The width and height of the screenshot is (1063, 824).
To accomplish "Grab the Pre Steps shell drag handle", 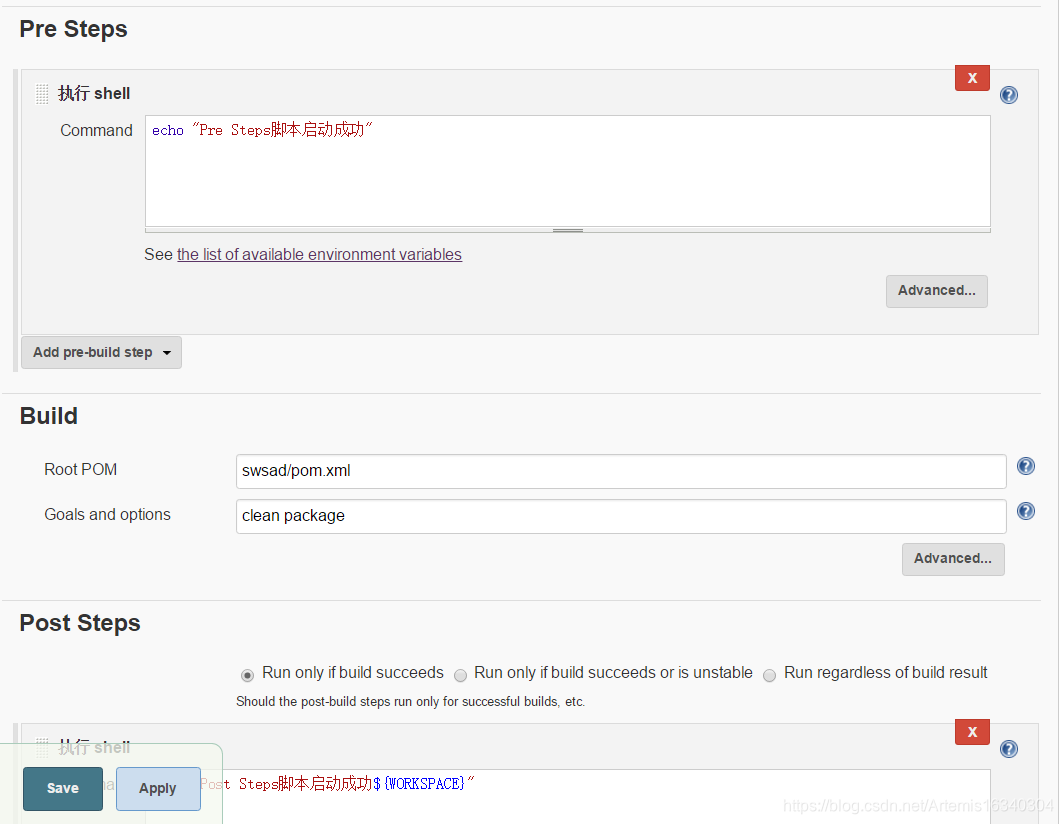I will [42, 94].
